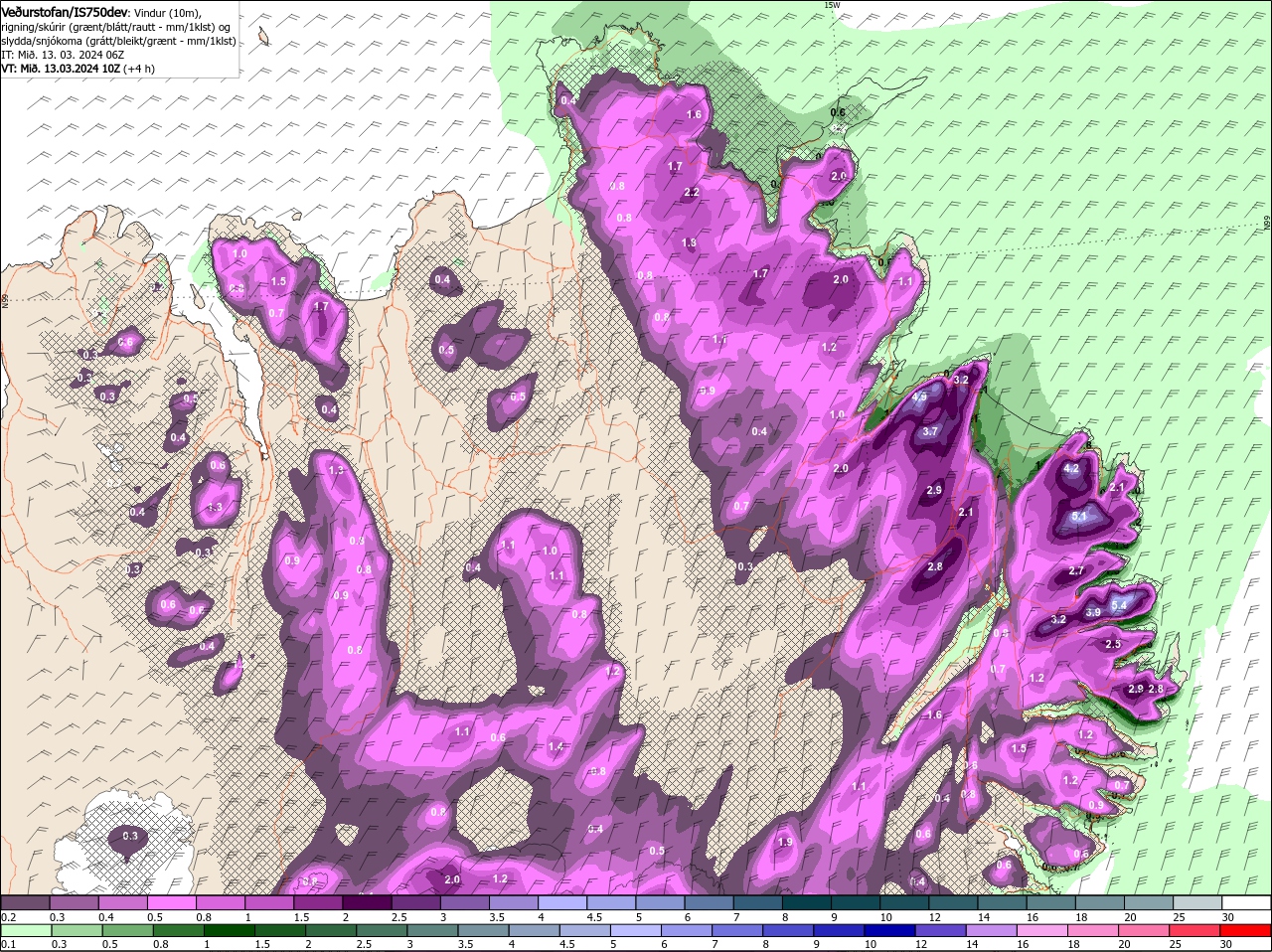Click the 4.2 snowfall value on the map
The image size is (1272, 952).
[x=1071, y=468]
